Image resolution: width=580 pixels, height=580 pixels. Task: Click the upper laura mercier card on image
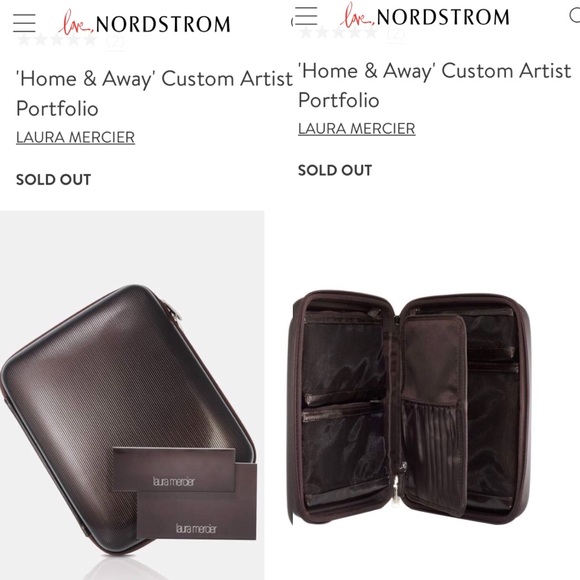(x=173, y=469)
